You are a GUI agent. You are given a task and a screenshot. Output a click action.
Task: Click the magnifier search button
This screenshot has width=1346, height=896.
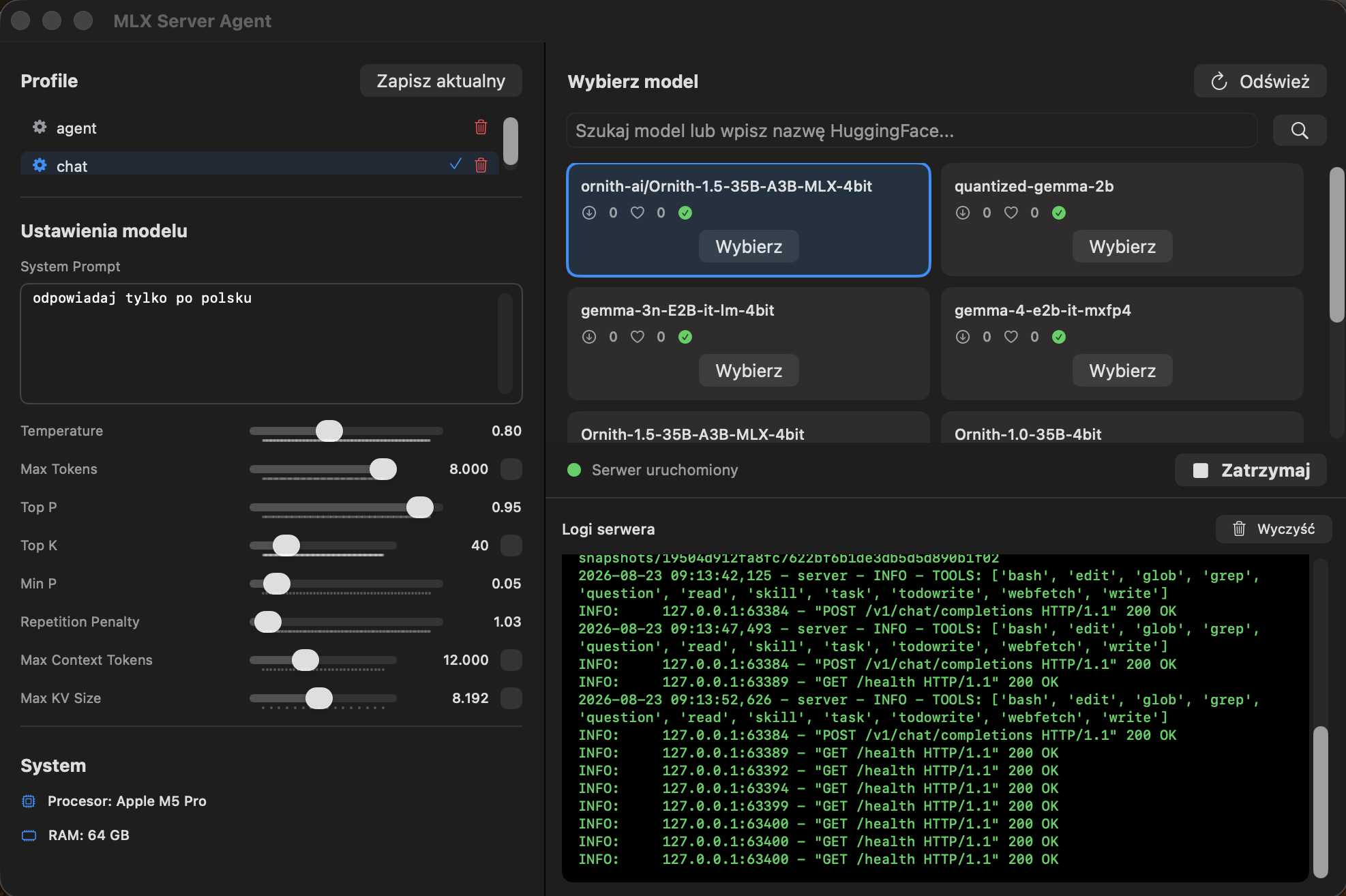(1300, 130)
